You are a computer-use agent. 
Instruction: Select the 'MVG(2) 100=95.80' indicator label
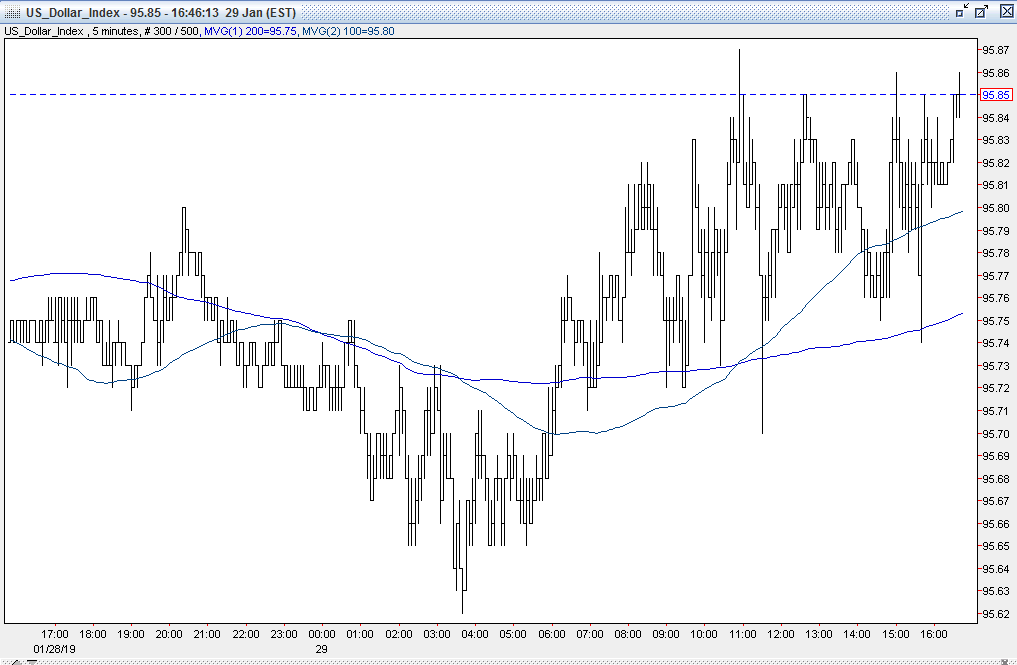pyautogui.click(x=348, y=31)
